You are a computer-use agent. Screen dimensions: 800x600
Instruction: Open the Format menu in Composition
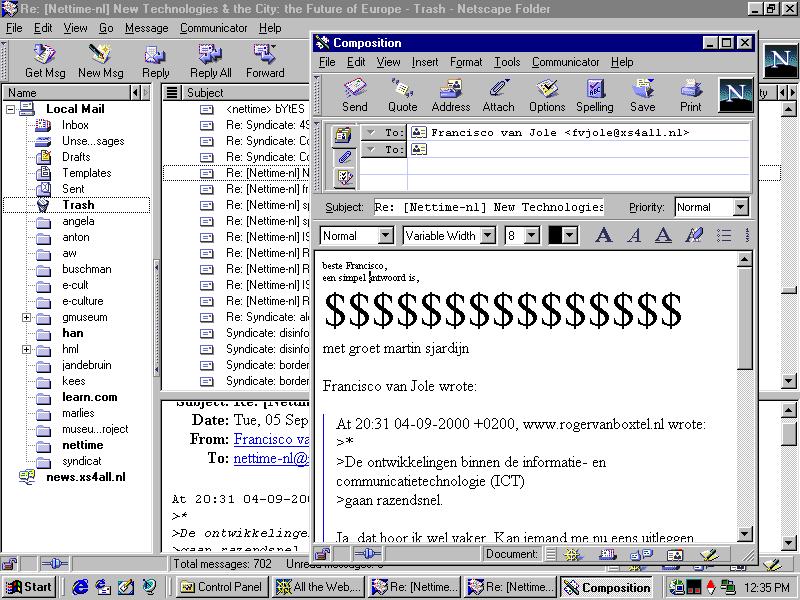[465, 62]
